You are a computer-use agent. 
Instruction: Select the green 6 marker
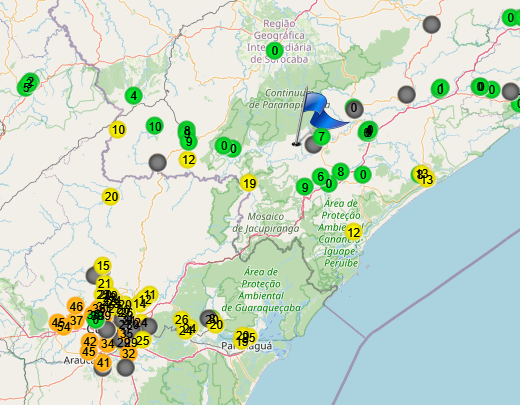coord(320,176)
